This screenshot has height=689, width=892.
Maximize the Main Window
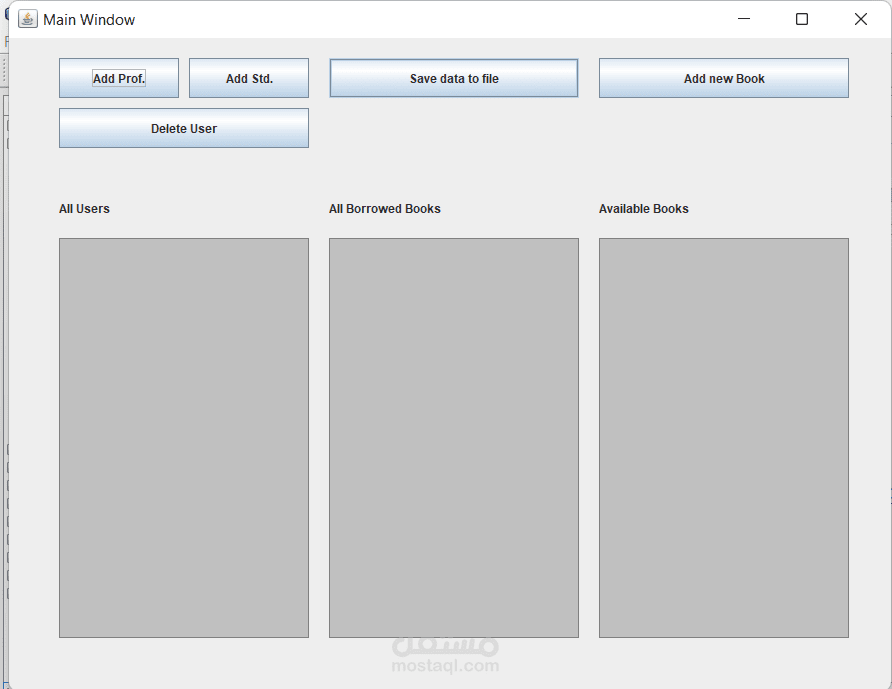802,19
